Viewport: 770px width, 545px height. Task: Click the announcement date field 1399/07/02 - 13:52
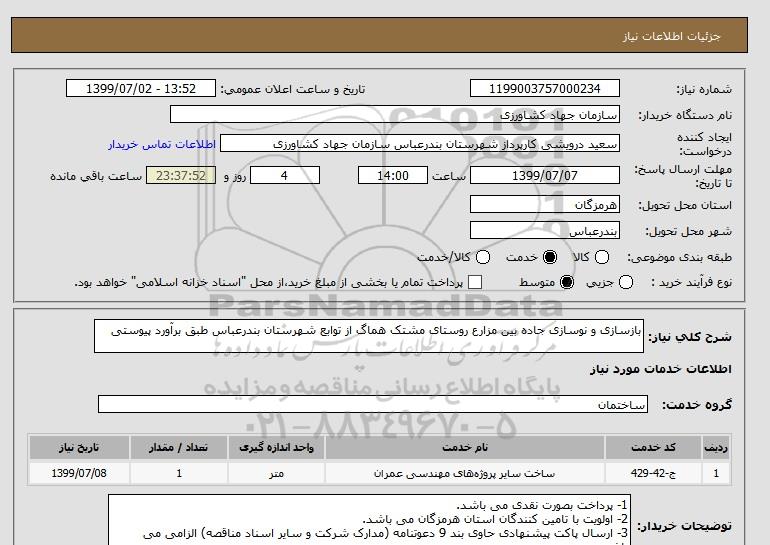pos(141,88)
